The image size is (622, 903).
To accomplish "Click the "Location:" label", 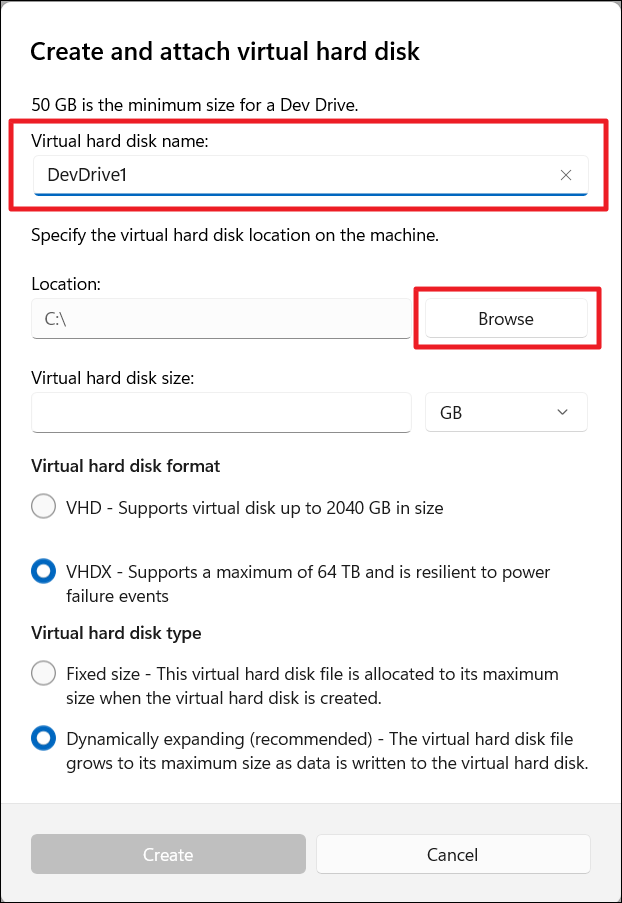I will (66, 284).
